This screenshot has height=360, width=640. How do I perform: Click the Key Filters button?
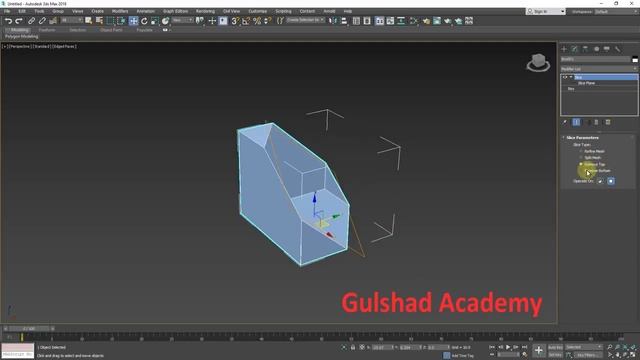click(588, 355)
